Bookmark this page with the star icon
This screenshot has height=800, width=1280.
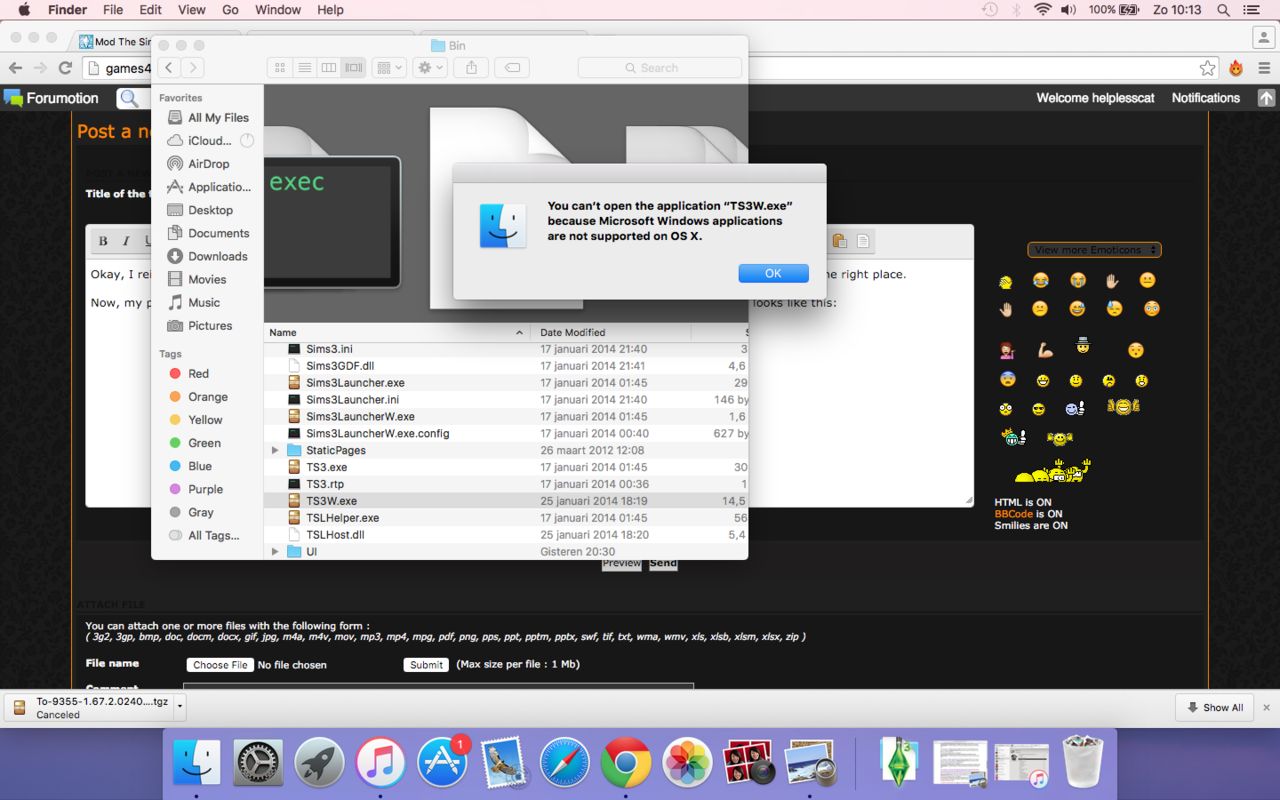point(1208,68)
